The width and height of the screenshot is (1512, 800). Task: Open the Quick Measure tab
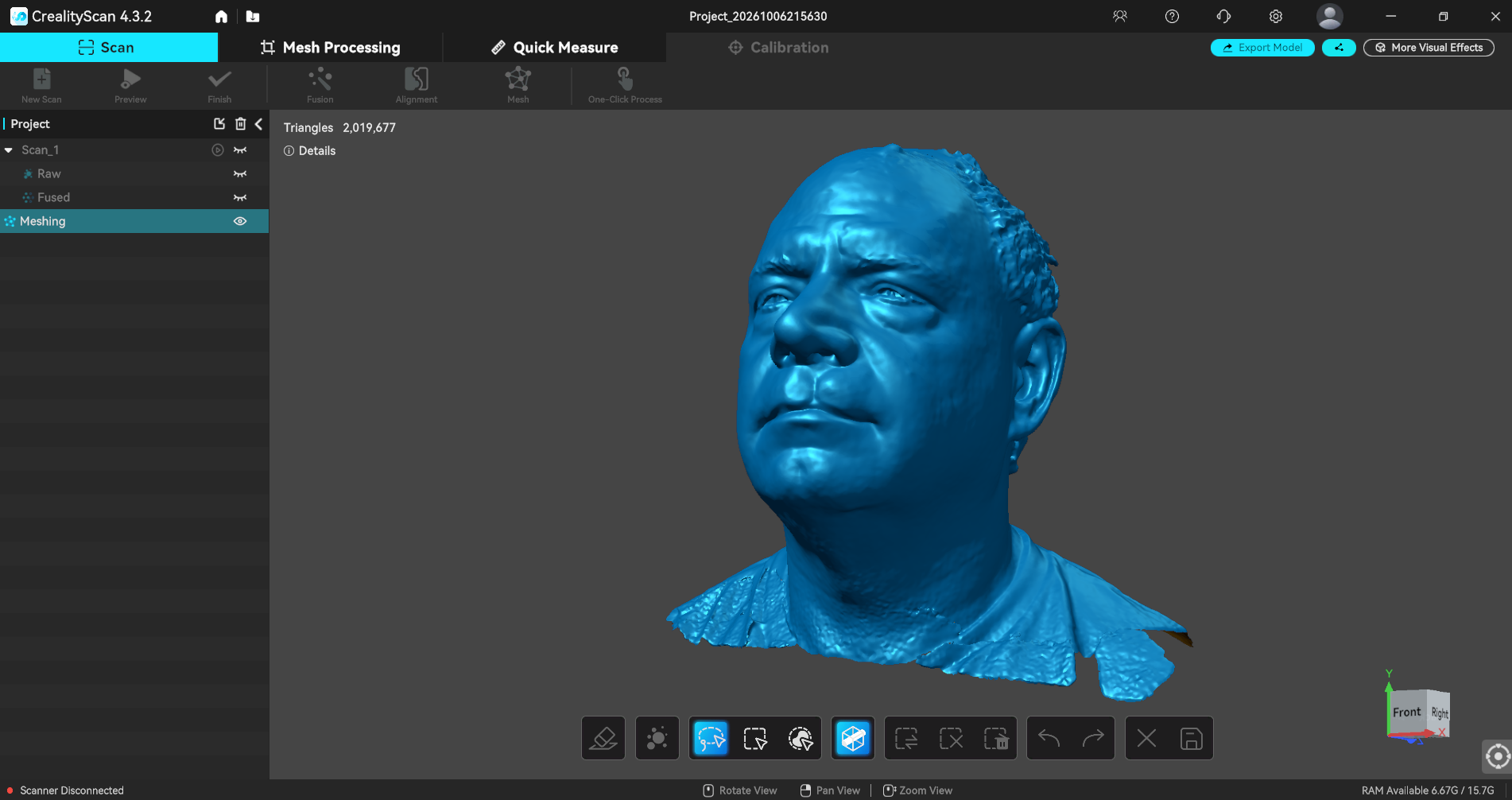coord(555,48)
